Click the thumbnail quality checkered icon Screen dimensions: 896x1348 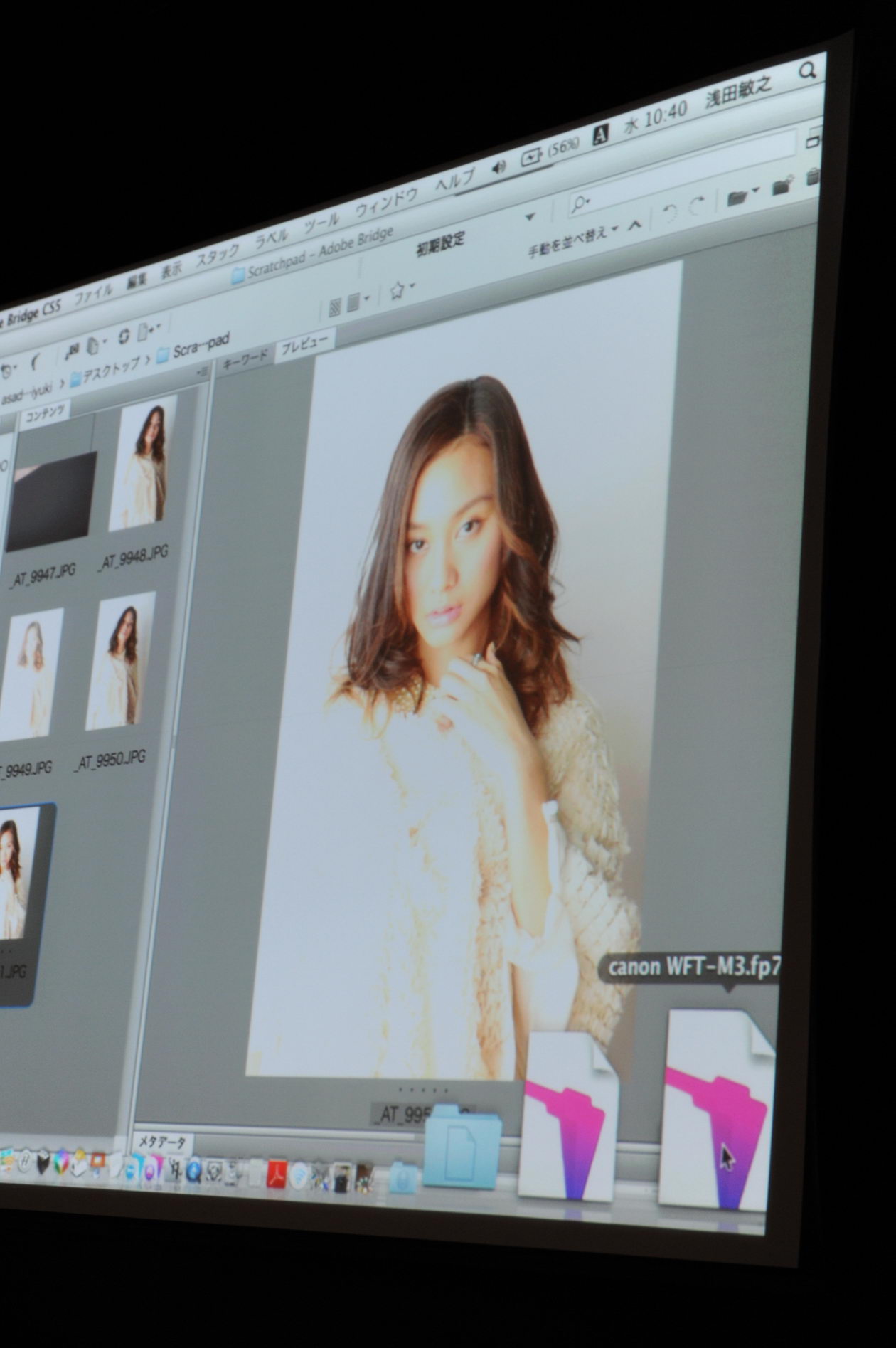click(336, 307)
